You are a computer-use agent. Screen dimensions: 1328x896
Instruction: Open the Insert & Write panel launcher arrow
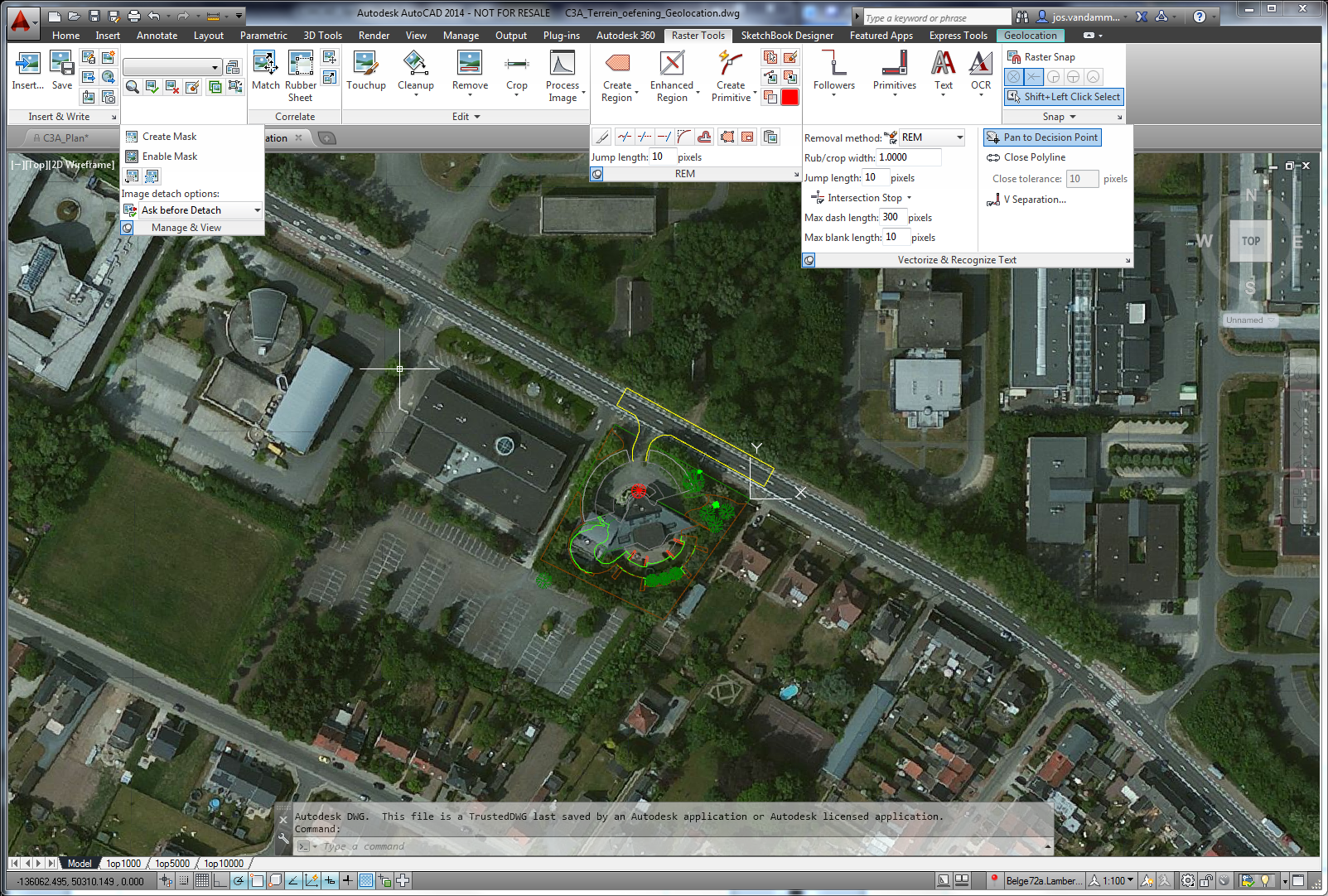click(114, 117)
